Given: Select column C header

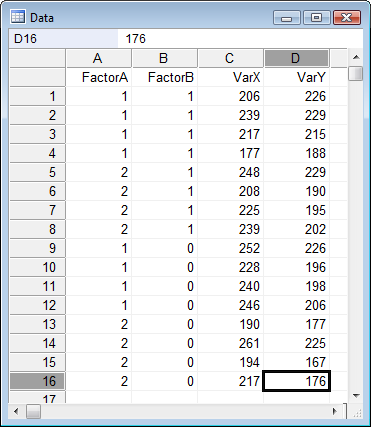Looking at the screenshot, I should (231, 58).
